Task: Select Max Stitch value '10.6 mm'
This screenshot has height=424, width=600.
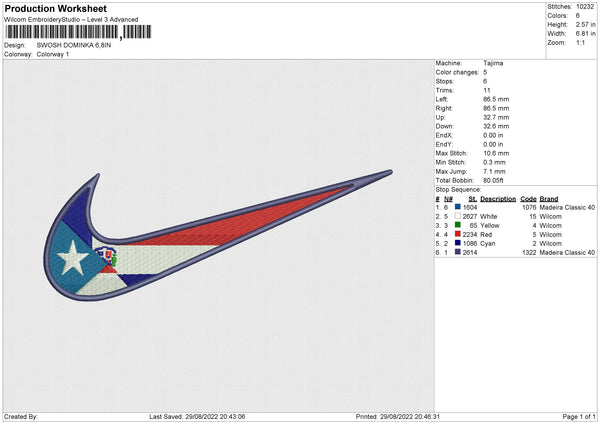Action: pos(496,153)
